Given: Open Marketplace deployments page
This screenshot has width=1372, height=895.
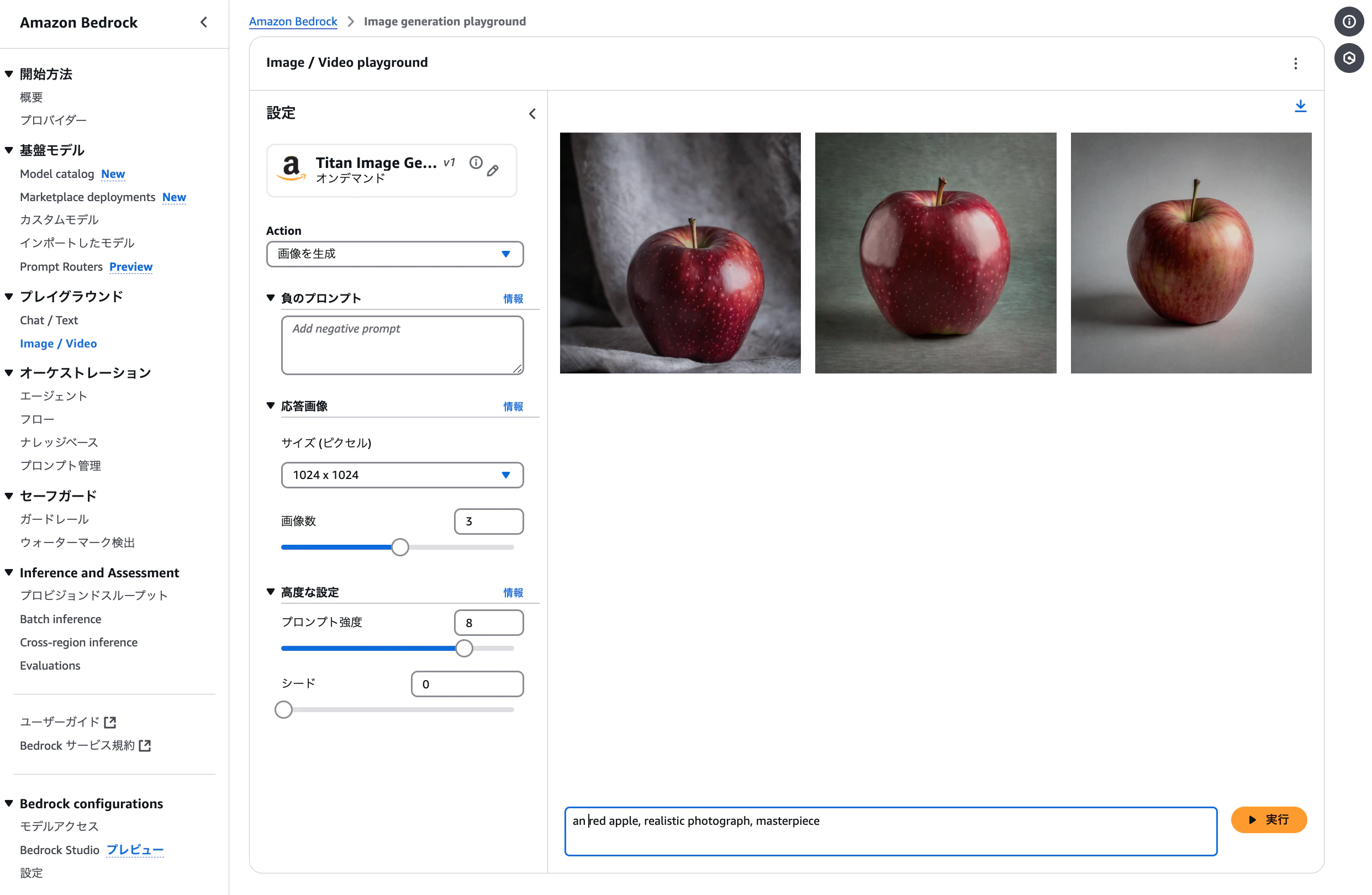Looking at the screenshot, I should click(87, 197).
